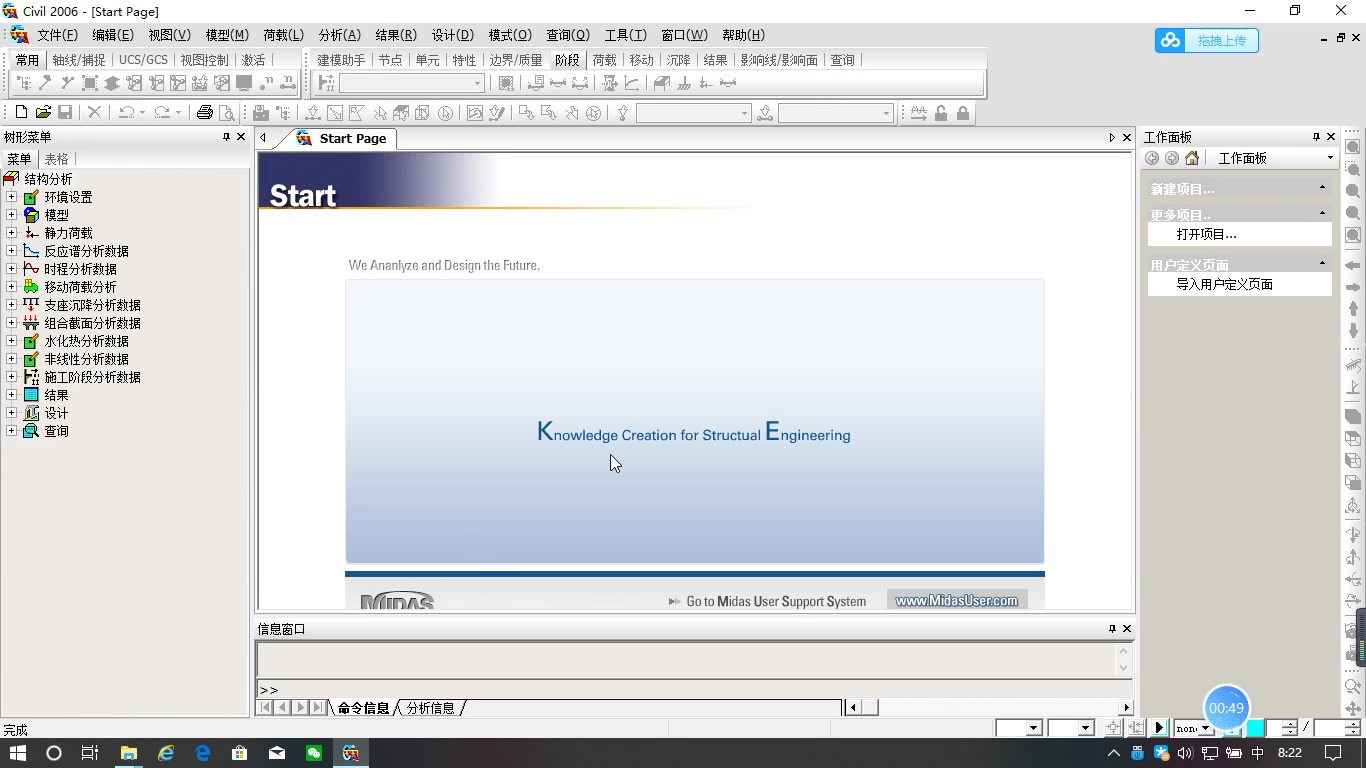The height and width of the screenshot is (768, 1366).
Task: Click the 00:49 timer bubble
Action: 1226,708
